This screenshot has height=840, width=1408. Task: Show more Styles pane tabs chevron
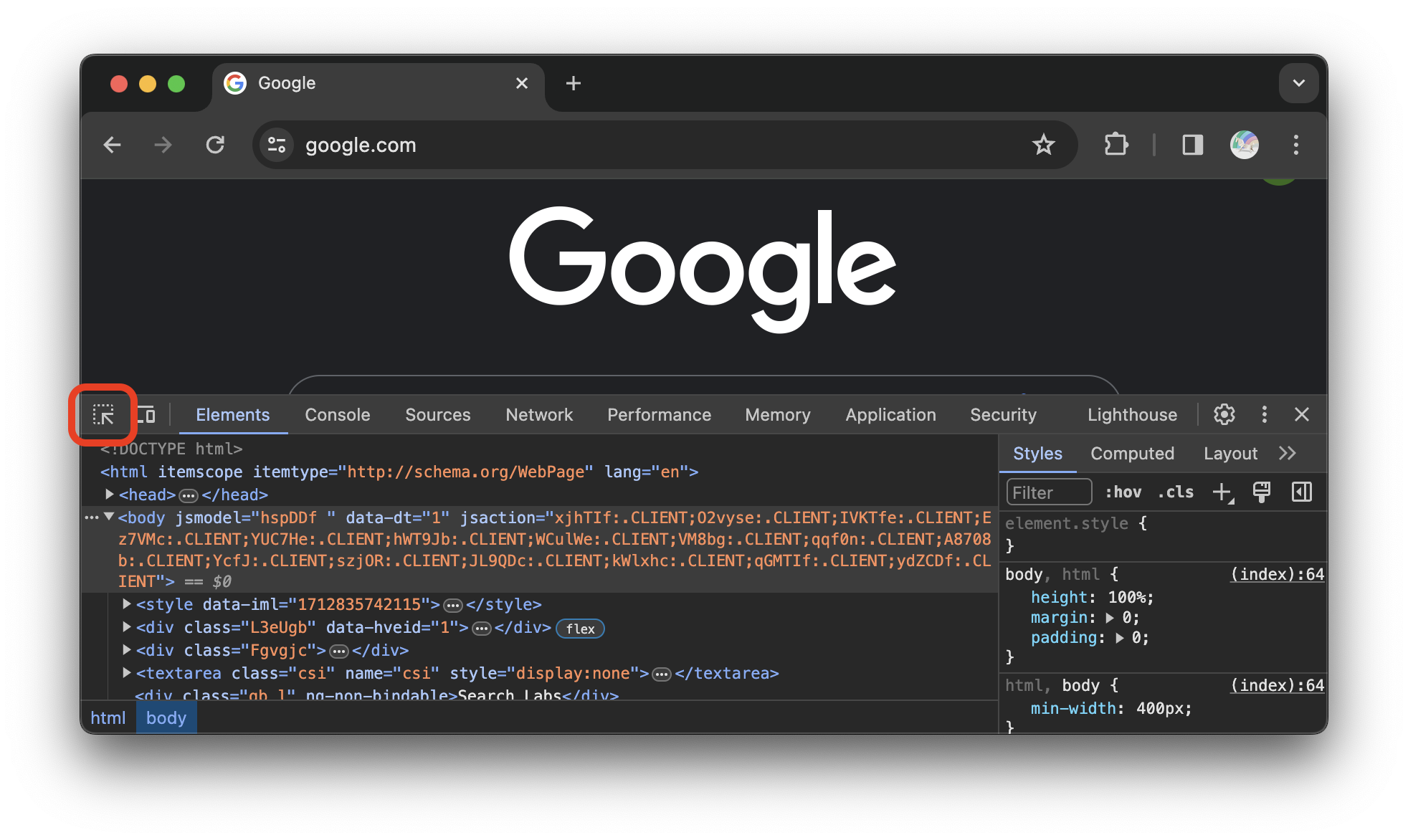coord(1288,454)
